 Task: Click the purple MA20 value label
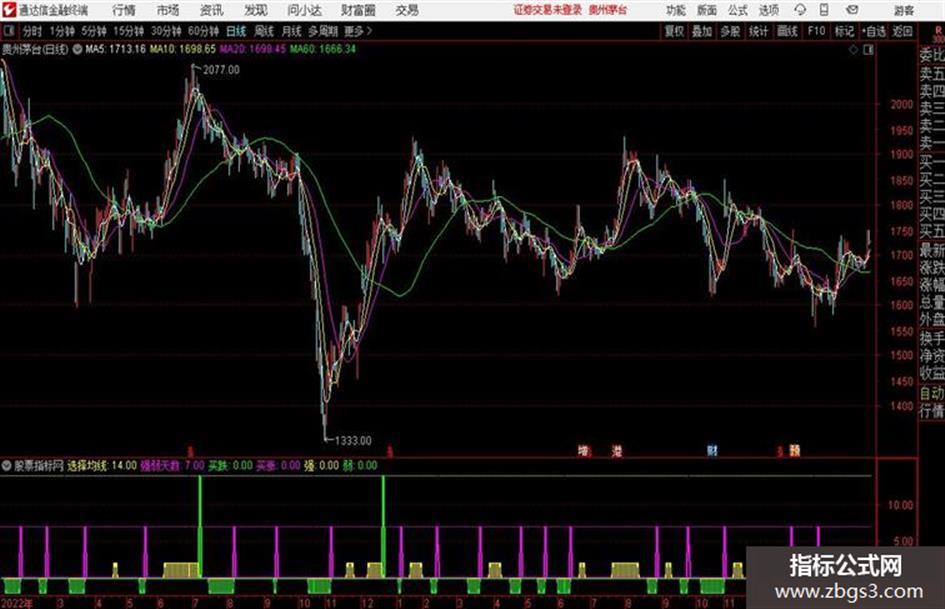click(x=253, y=49)
